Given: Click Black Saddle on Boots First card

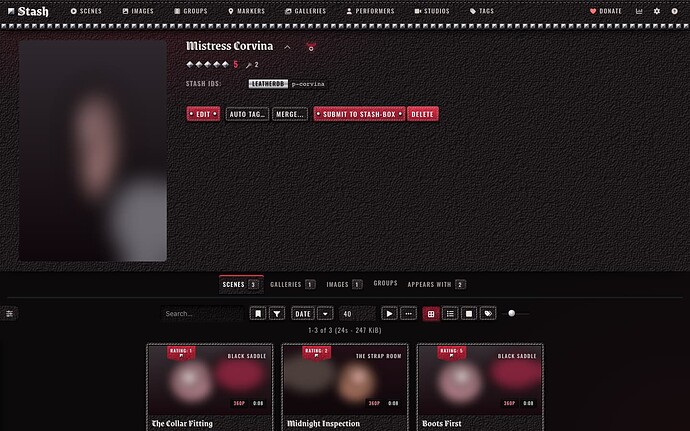Looking at the screenshot, I should pyautogui.click(x=517, y=356).
